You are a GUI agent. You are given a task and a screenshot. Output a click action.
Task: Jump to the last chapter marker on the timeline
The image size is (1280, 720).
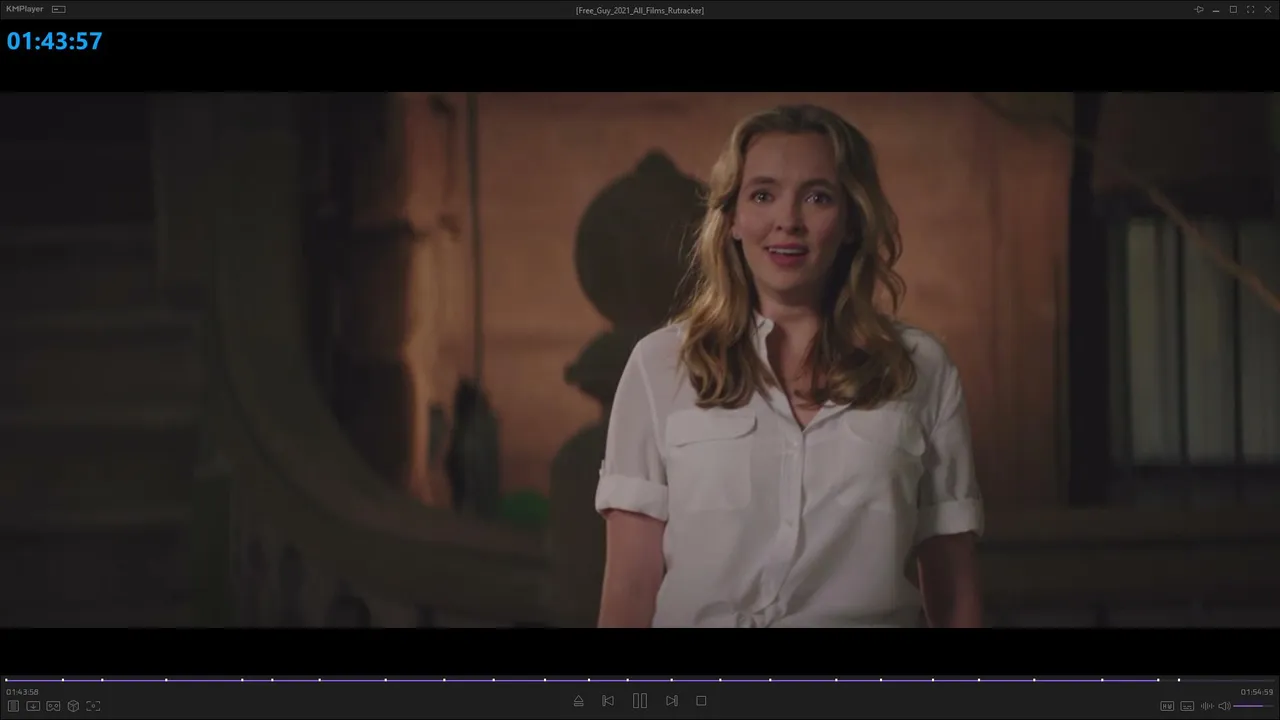pyautogui.click(x=1179, y=680)
